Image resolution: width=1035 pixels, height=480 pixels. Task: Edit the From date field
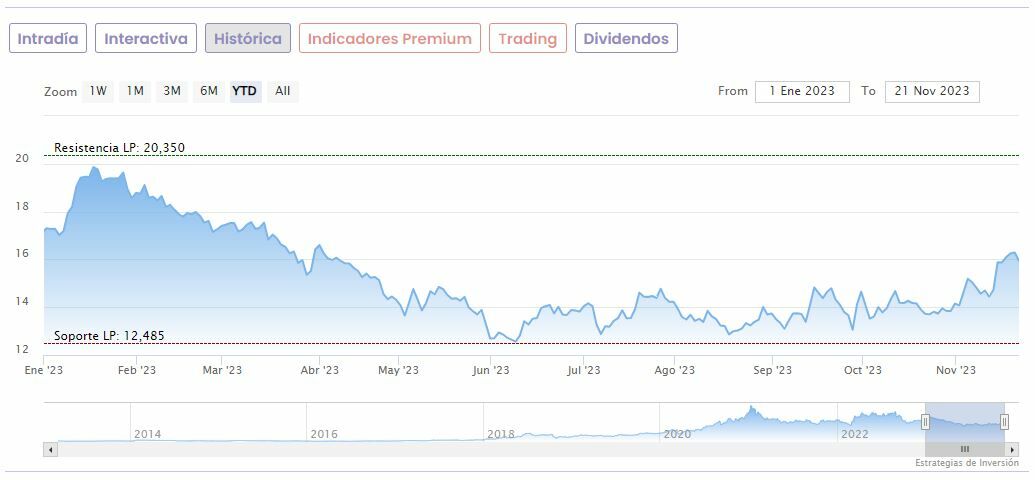click(802, 91)
